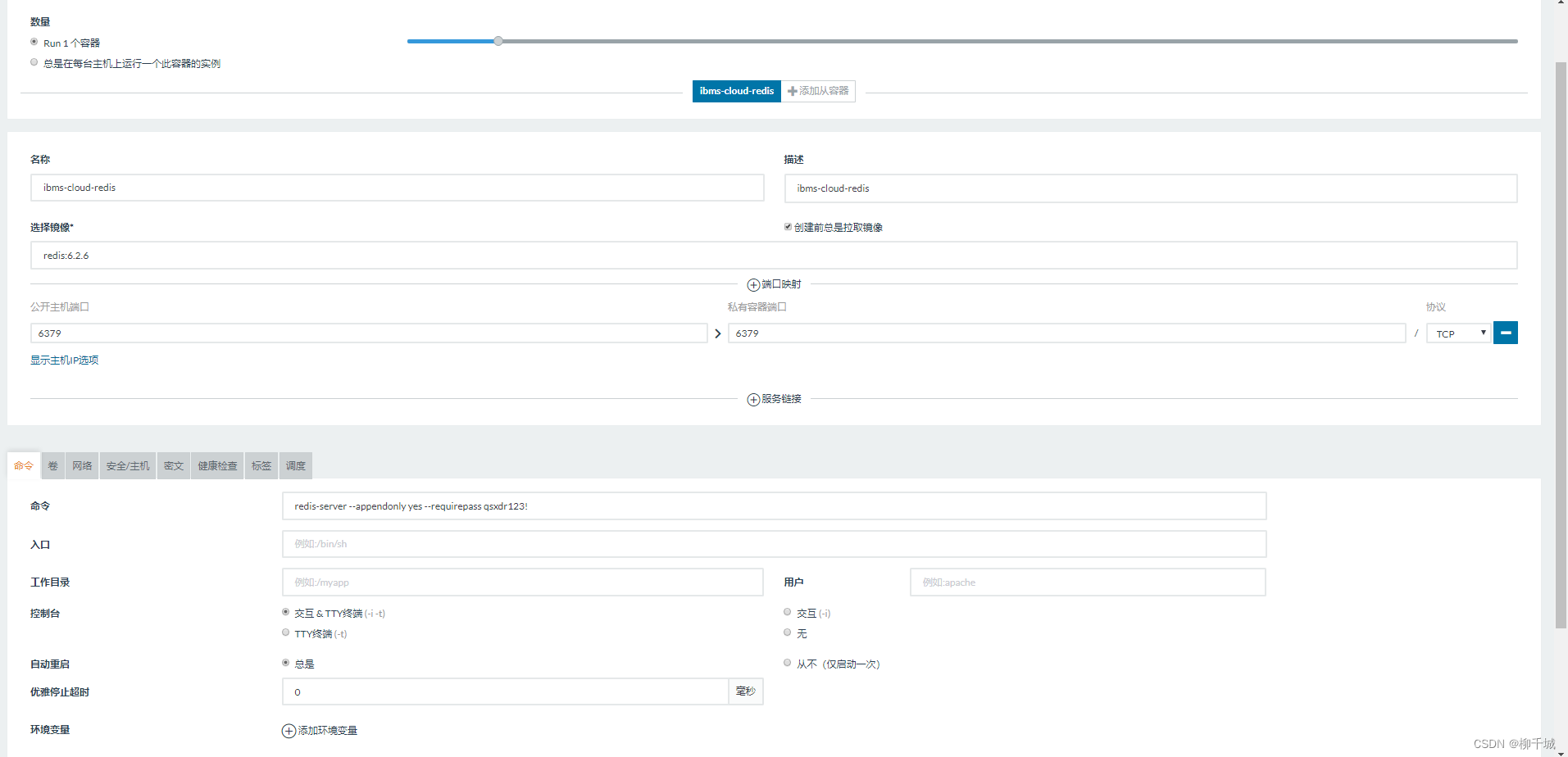Select TTY终端 (-t) console option
The height and width of the screenshot is (757, 1568).
coord(286,632)
